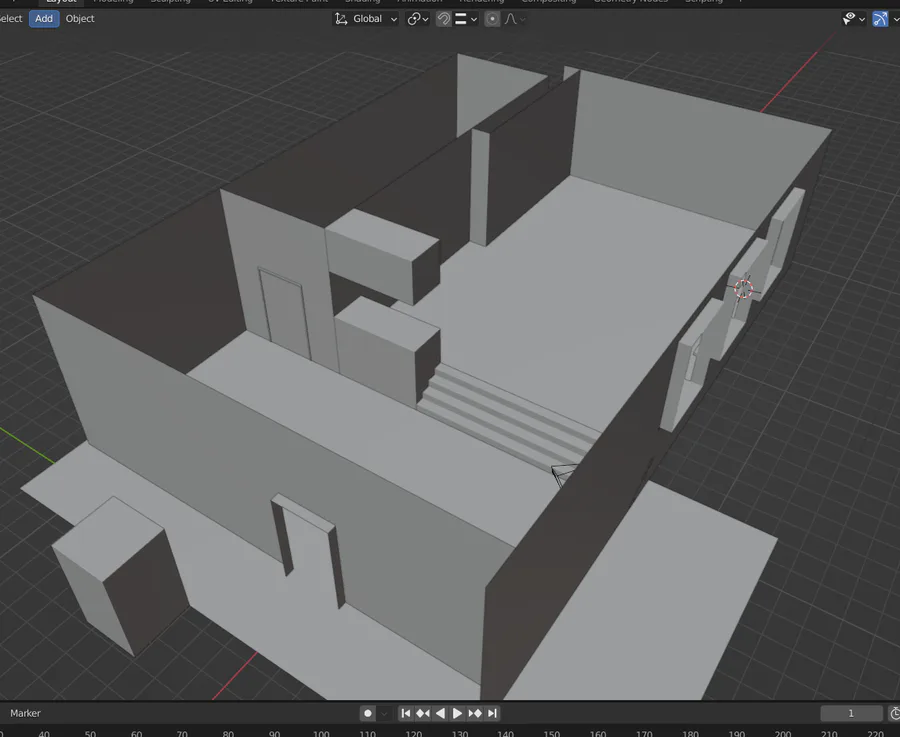The height and width of the screenshot is (737, 900).
Task: Jump to the next keyframe
Action: pos(475,713)
